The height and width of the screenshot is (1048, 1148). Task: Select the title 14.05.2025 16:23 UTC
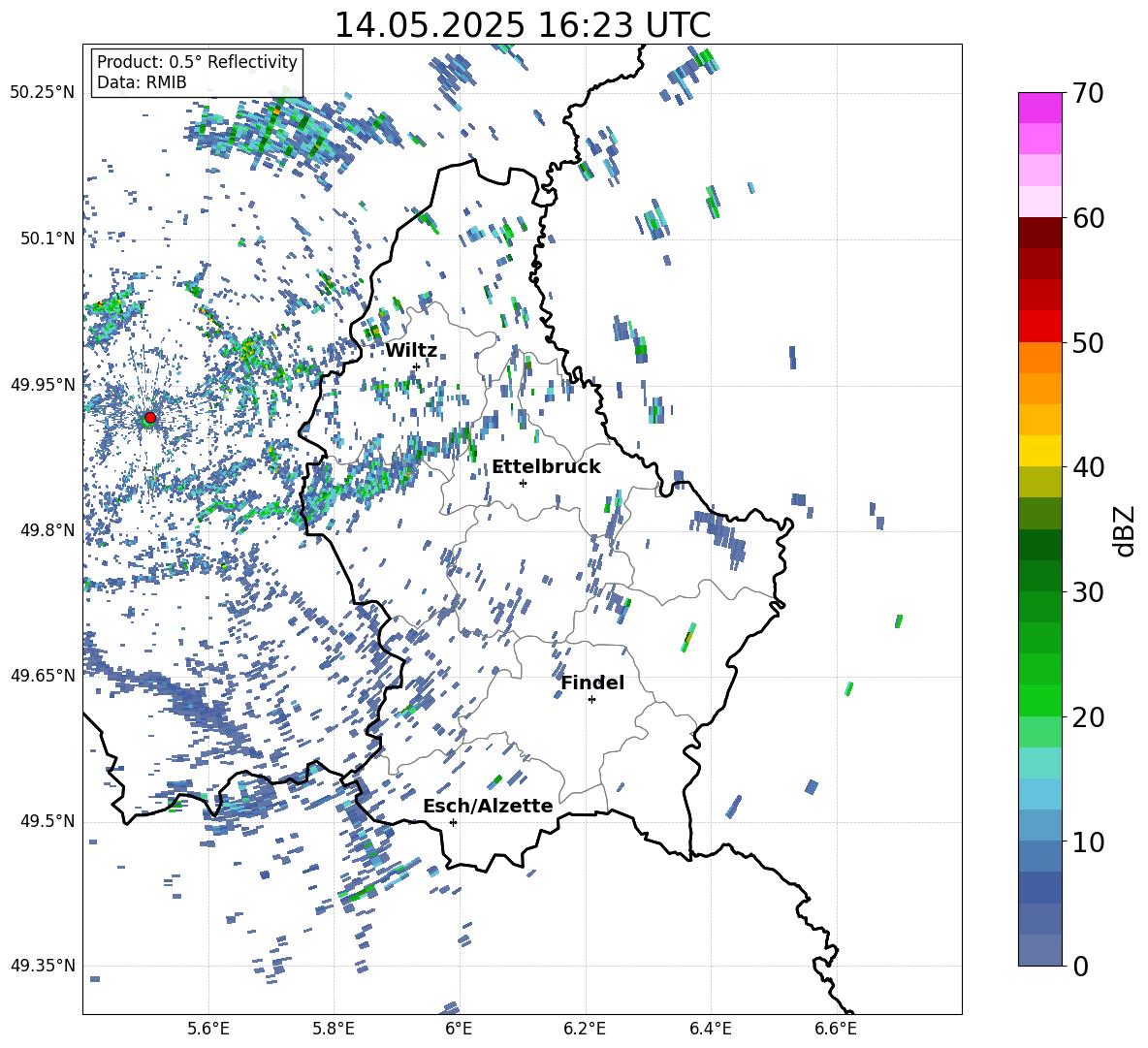point(522,25)
